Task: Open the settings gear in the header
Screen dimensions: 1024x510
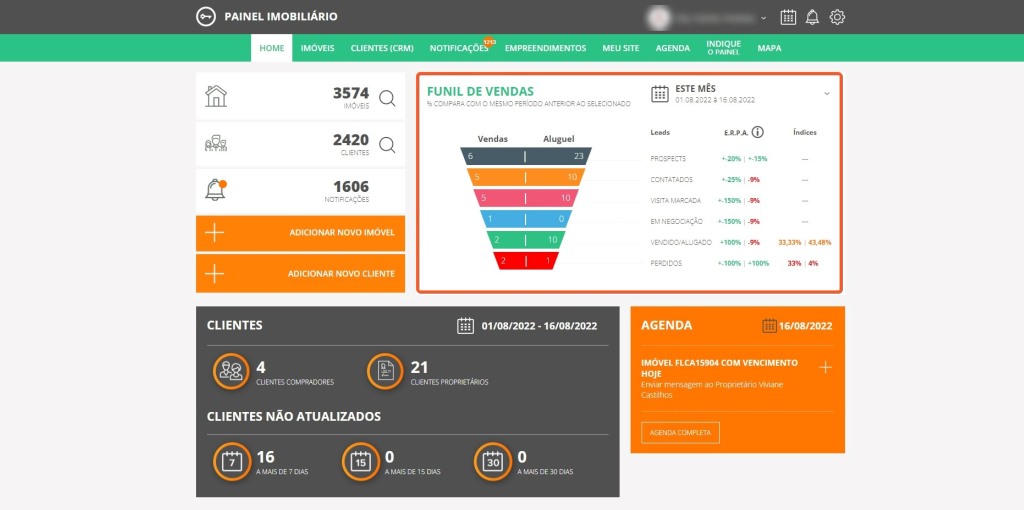Action: pyautogui.click(x=837, y=17)
